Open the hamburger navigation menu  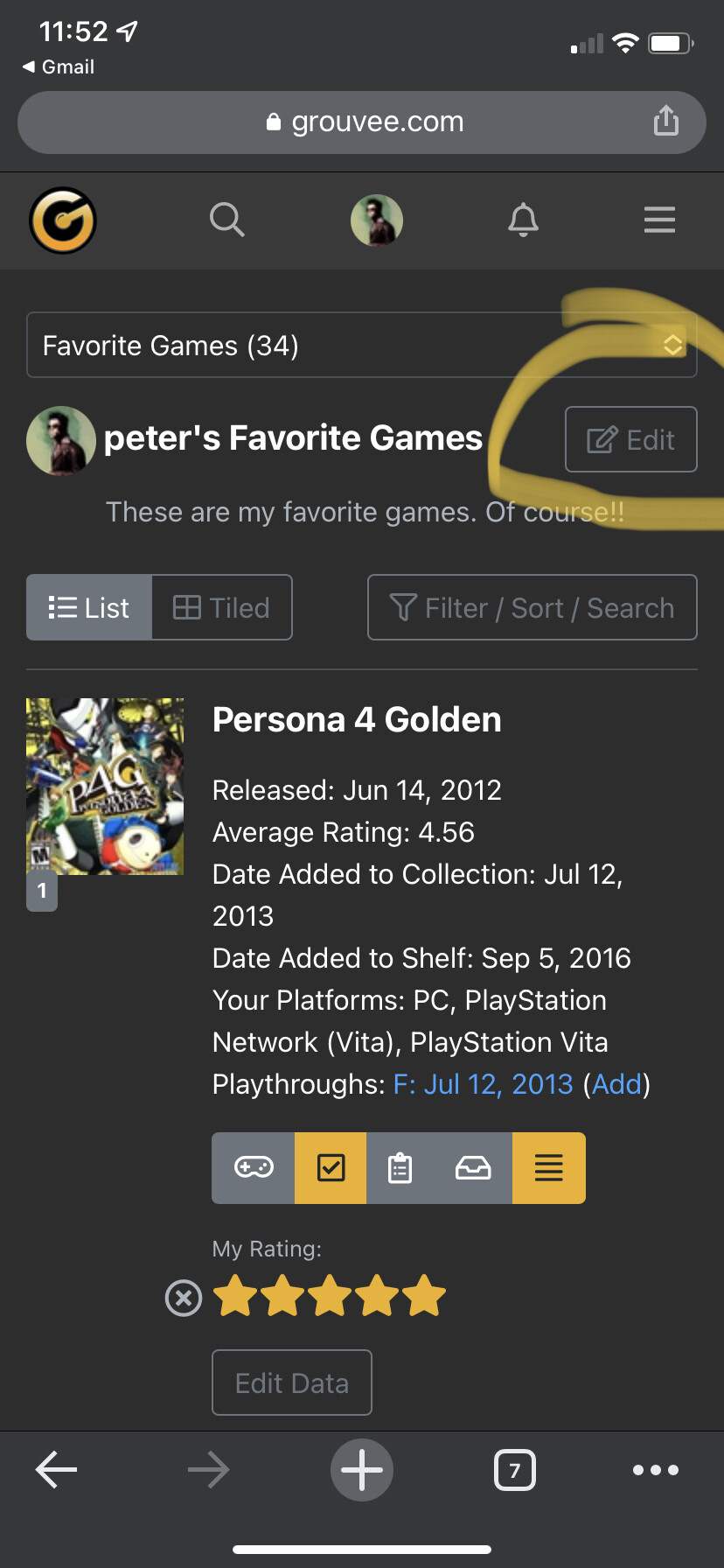coord(659,220)
